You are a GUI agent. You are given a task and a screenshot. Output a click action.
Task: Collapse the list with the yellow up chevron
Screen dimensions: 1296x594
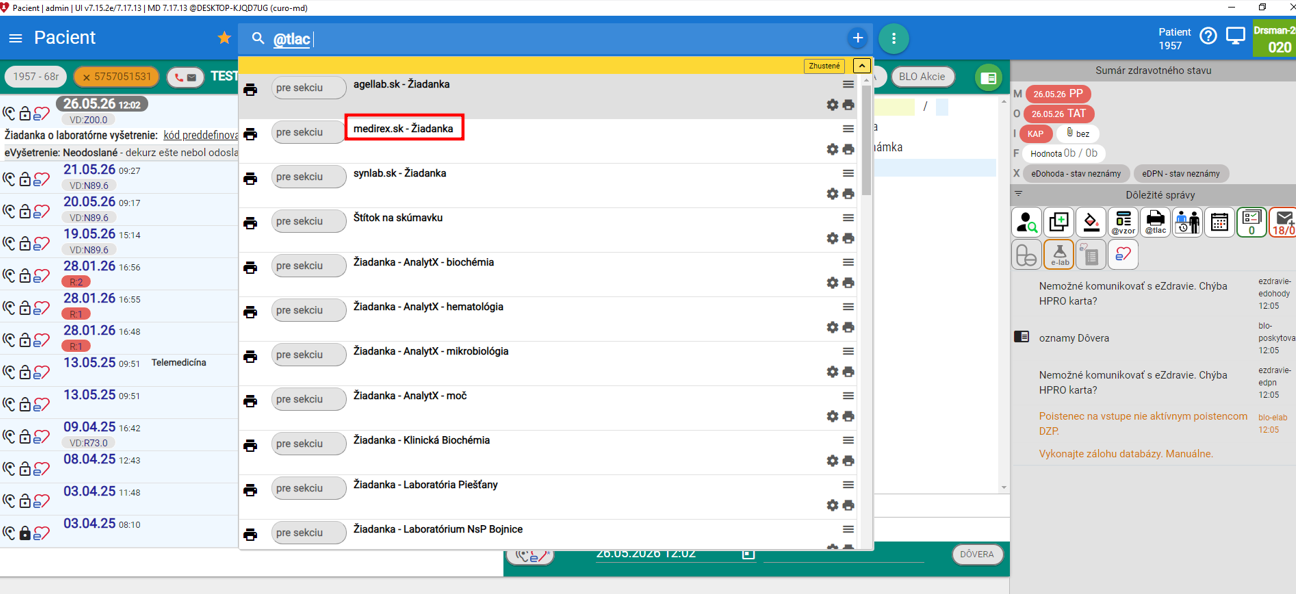(x=861, y=66)
